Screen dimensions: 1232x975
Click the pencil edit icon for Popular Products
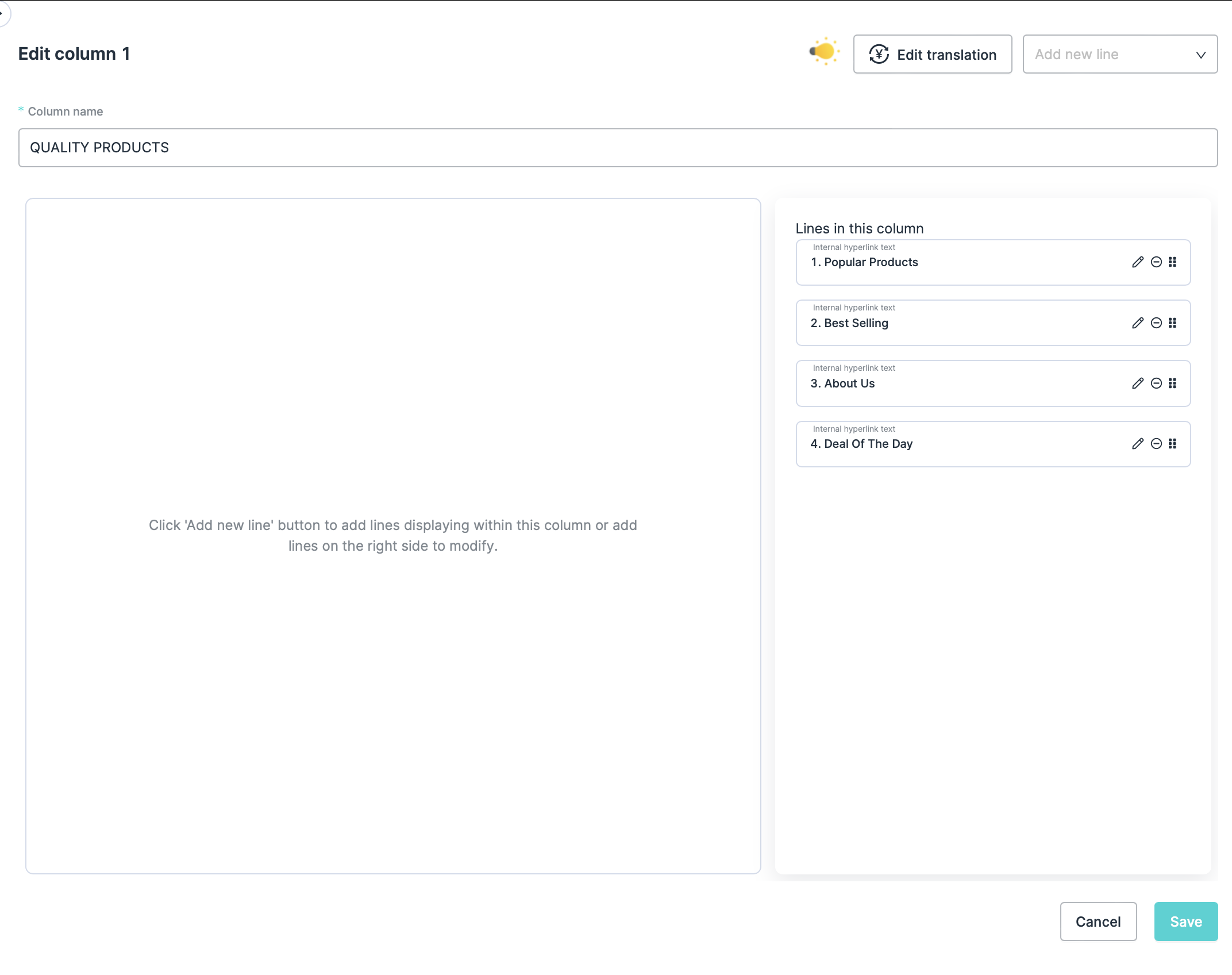coord(1138,262)
